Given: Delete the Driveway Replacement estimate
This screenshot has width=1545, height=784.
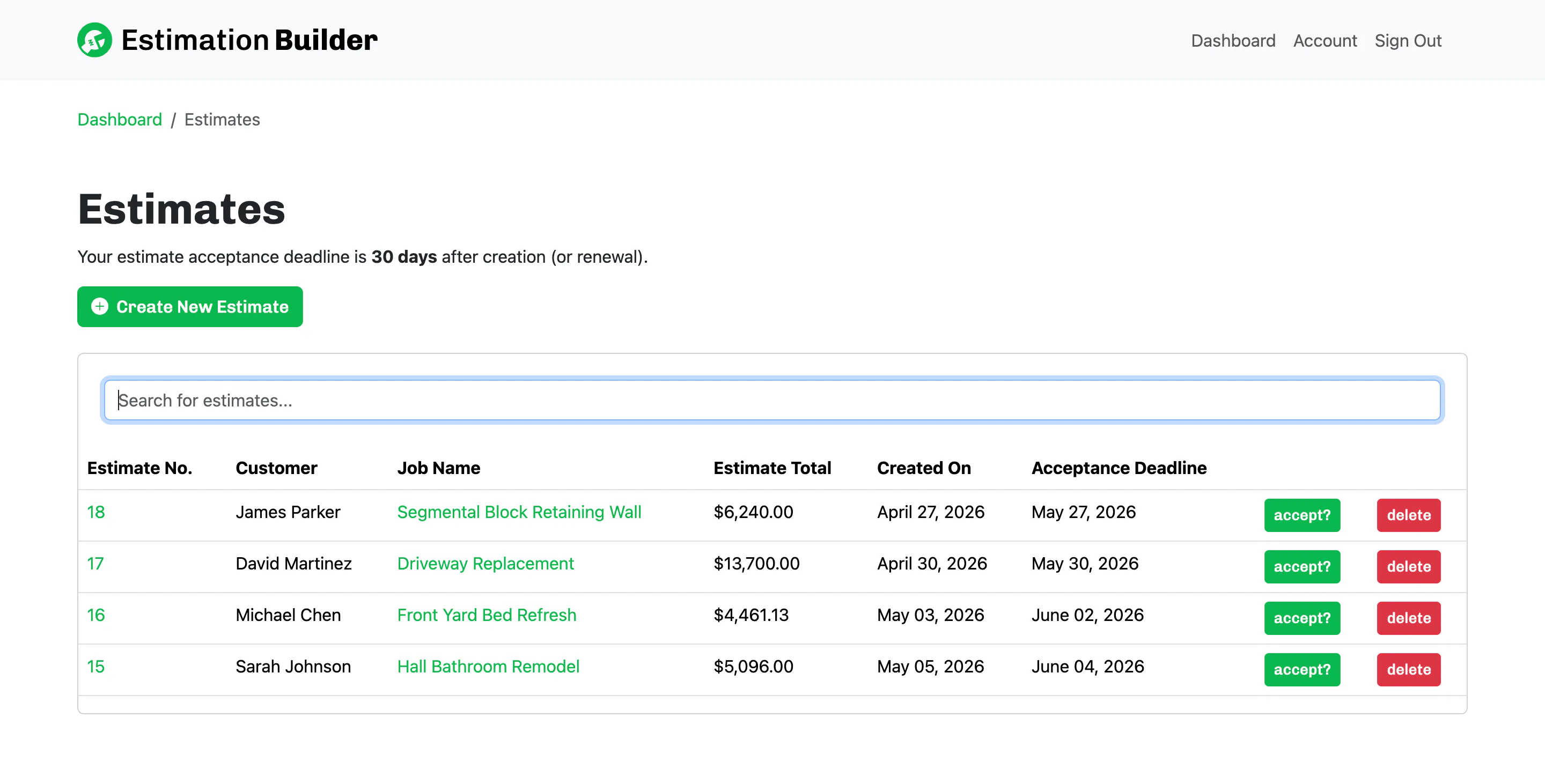Looking at the screenshot, I should click(1409, 566).
